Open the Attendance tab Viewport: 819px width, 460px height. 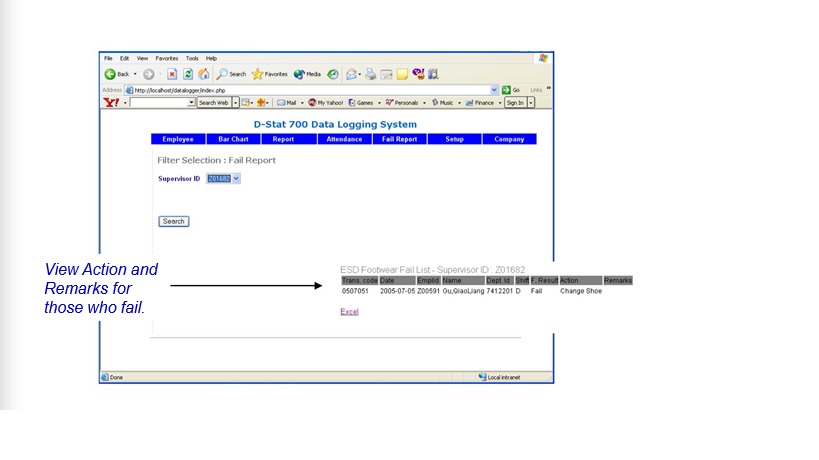344,139
